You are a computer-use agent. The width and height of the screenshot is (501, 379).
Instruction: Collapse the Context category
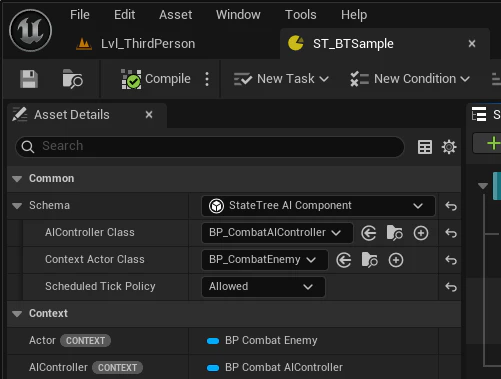pyautogui.click(x=17, y=314)
